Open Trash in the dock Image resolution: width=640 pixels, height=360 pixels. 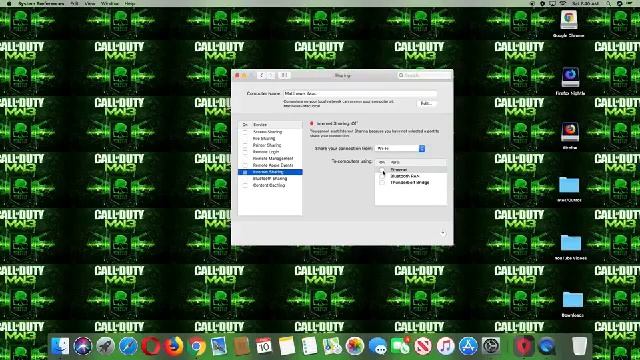tap(579, 346)
